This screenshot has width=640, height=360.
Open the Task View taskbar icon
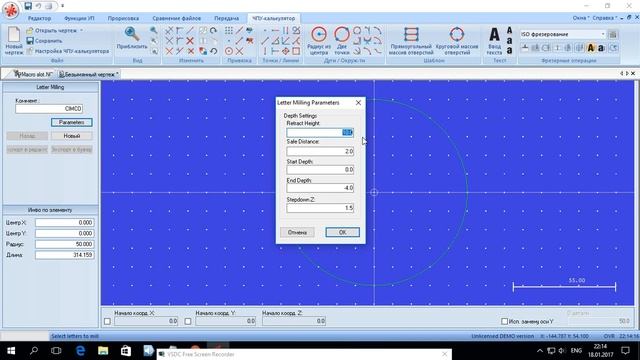56,351
